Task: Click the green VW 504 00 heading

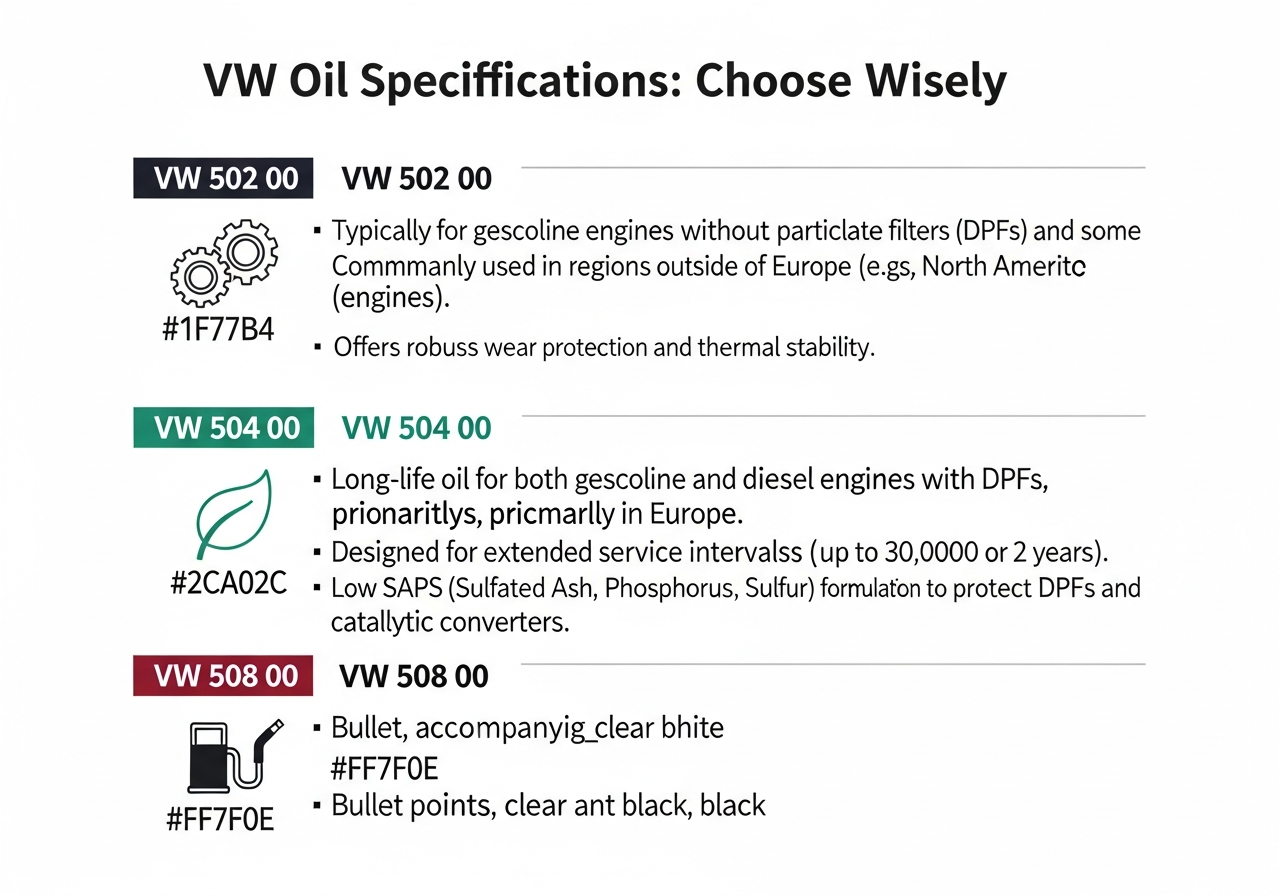Action: click(x=416, y=429)
